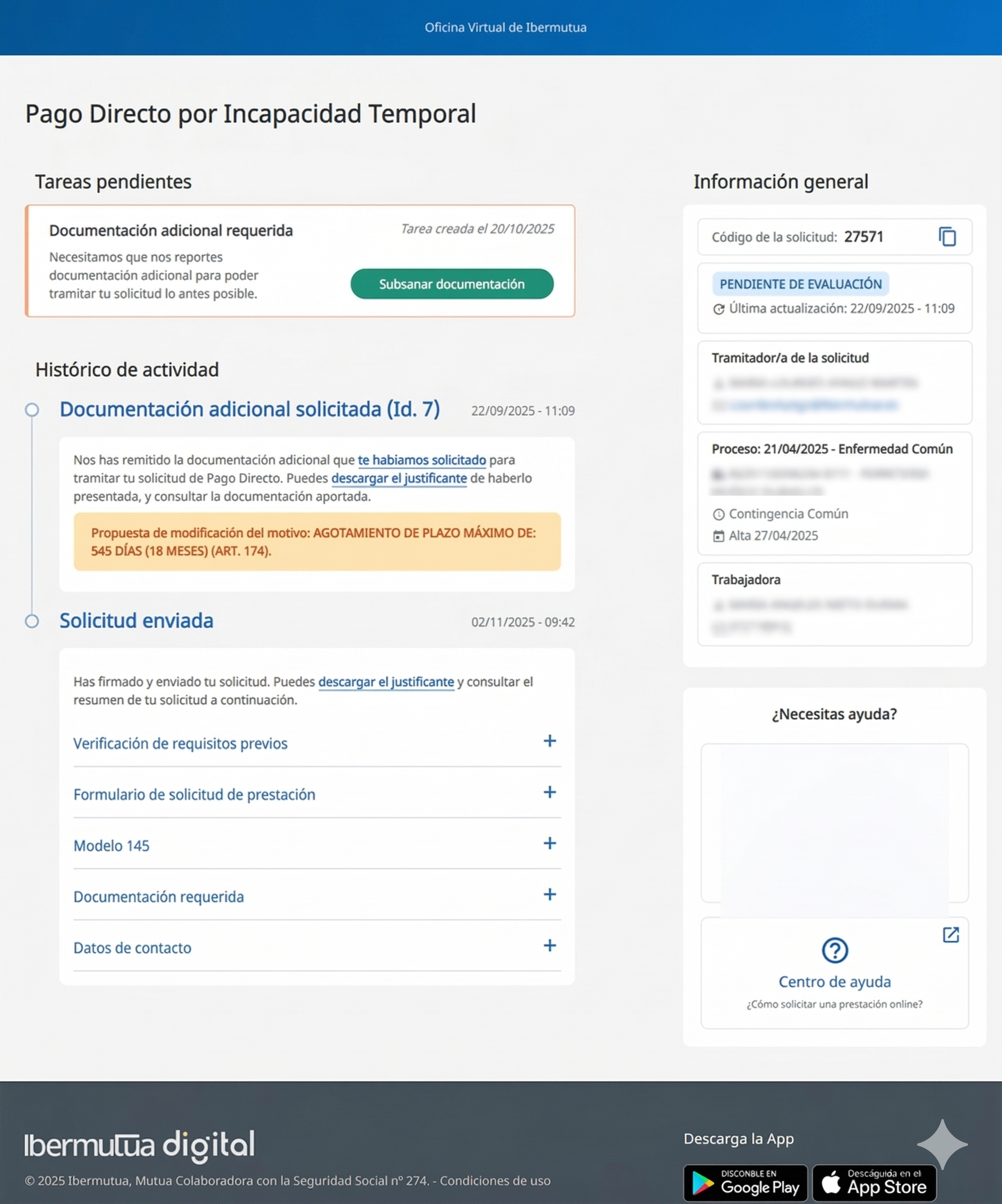Expand Formulario de solicitud de prestación

317,794
